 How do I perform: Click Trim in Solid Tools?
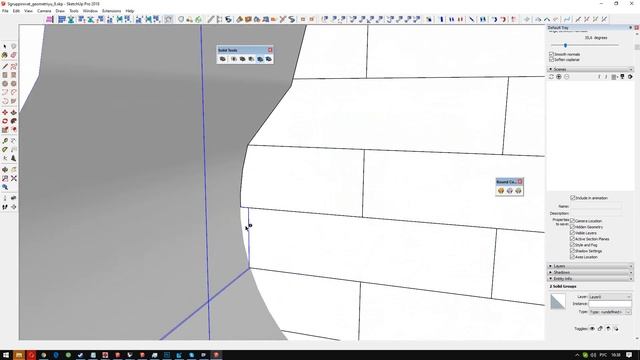(x=260, y=59)
